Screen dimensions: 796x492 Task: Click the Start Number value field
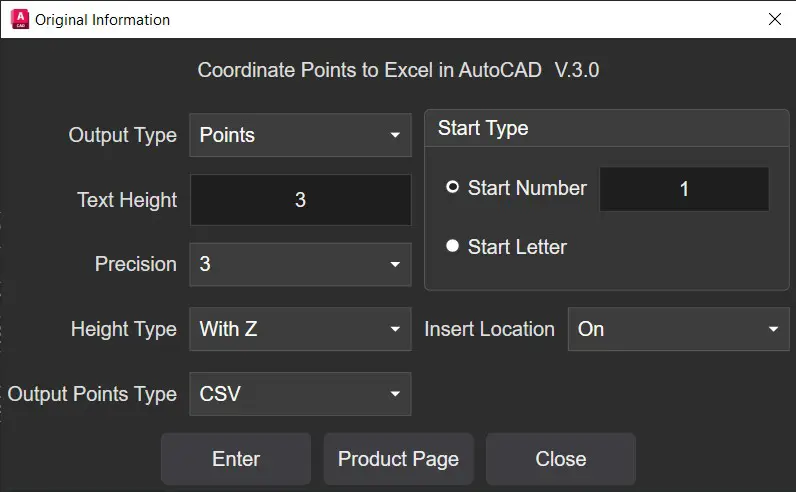click(684, 189)
